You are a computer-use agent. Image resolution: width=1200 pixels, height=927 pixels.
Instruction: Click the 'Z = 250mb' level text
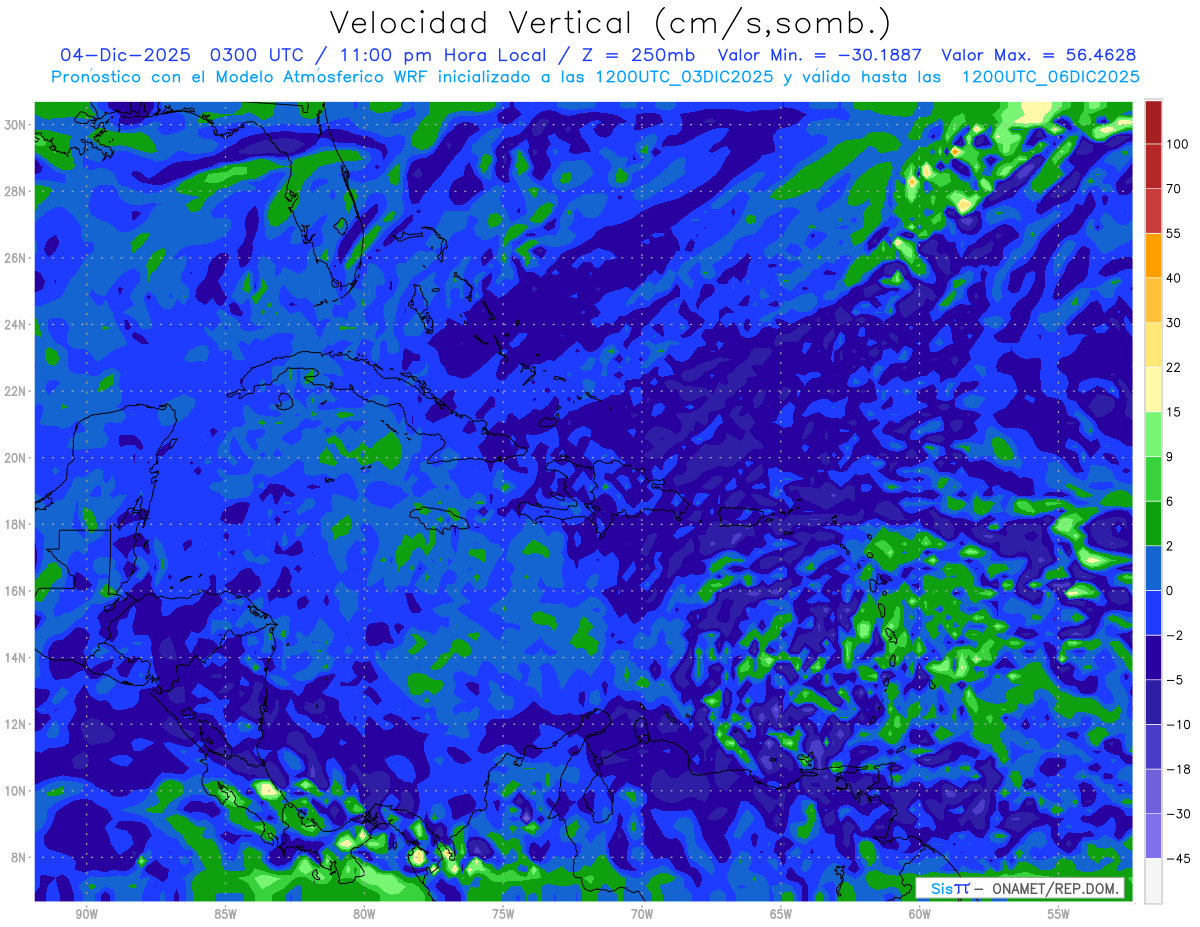pyautogui.click(x=637, y=55)
